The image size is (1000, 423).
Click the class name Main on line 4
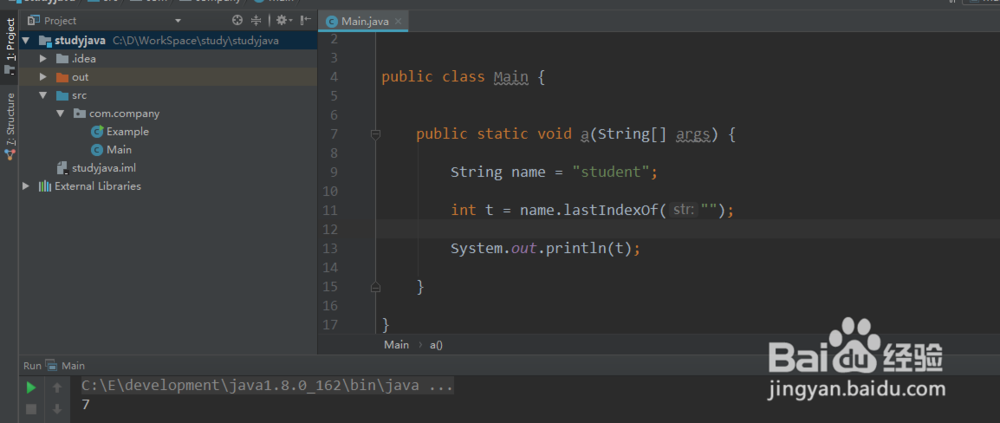click(511, 78)
